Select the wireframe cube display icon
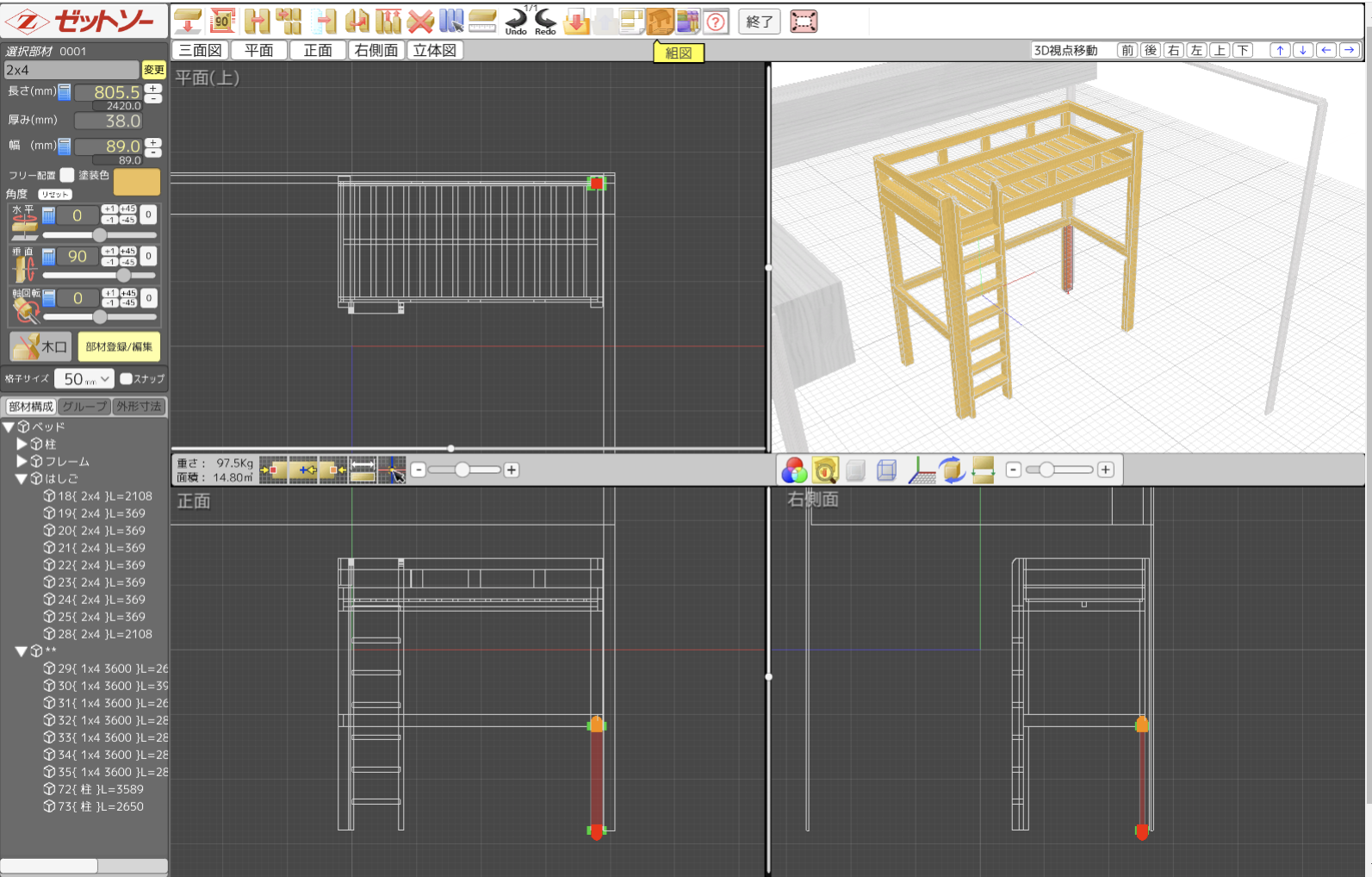This screenshot has height=877, width=1372. pyautogui.click(x=886, y=470)
